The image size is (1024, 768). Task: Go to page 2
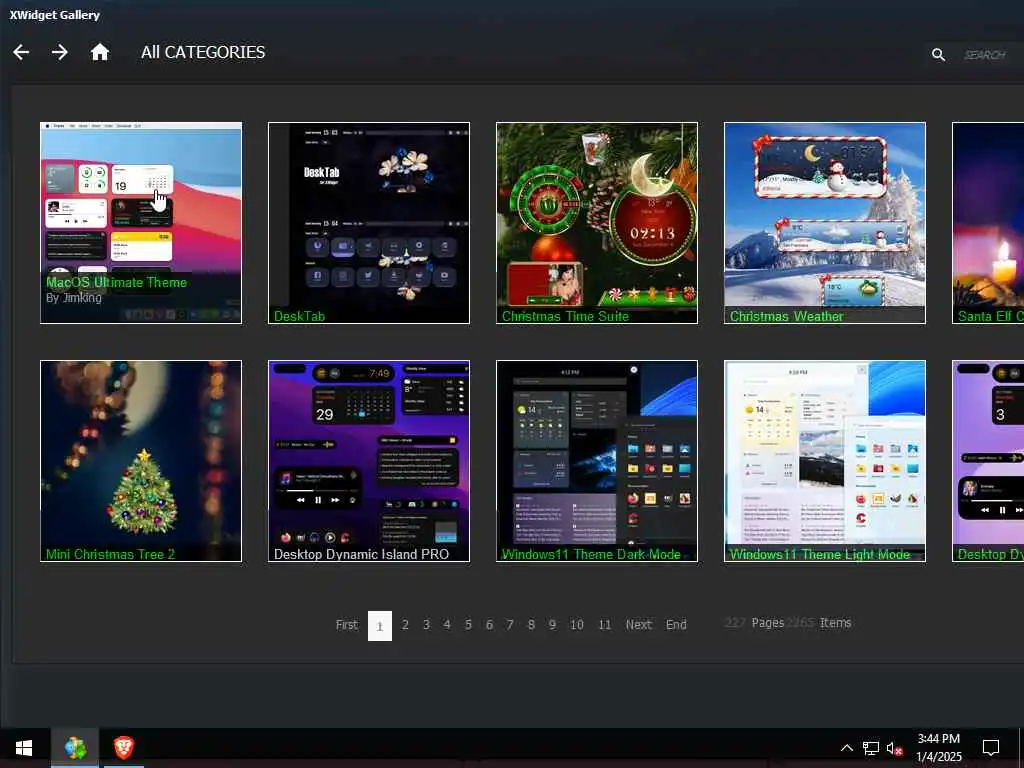pos(405,625)
